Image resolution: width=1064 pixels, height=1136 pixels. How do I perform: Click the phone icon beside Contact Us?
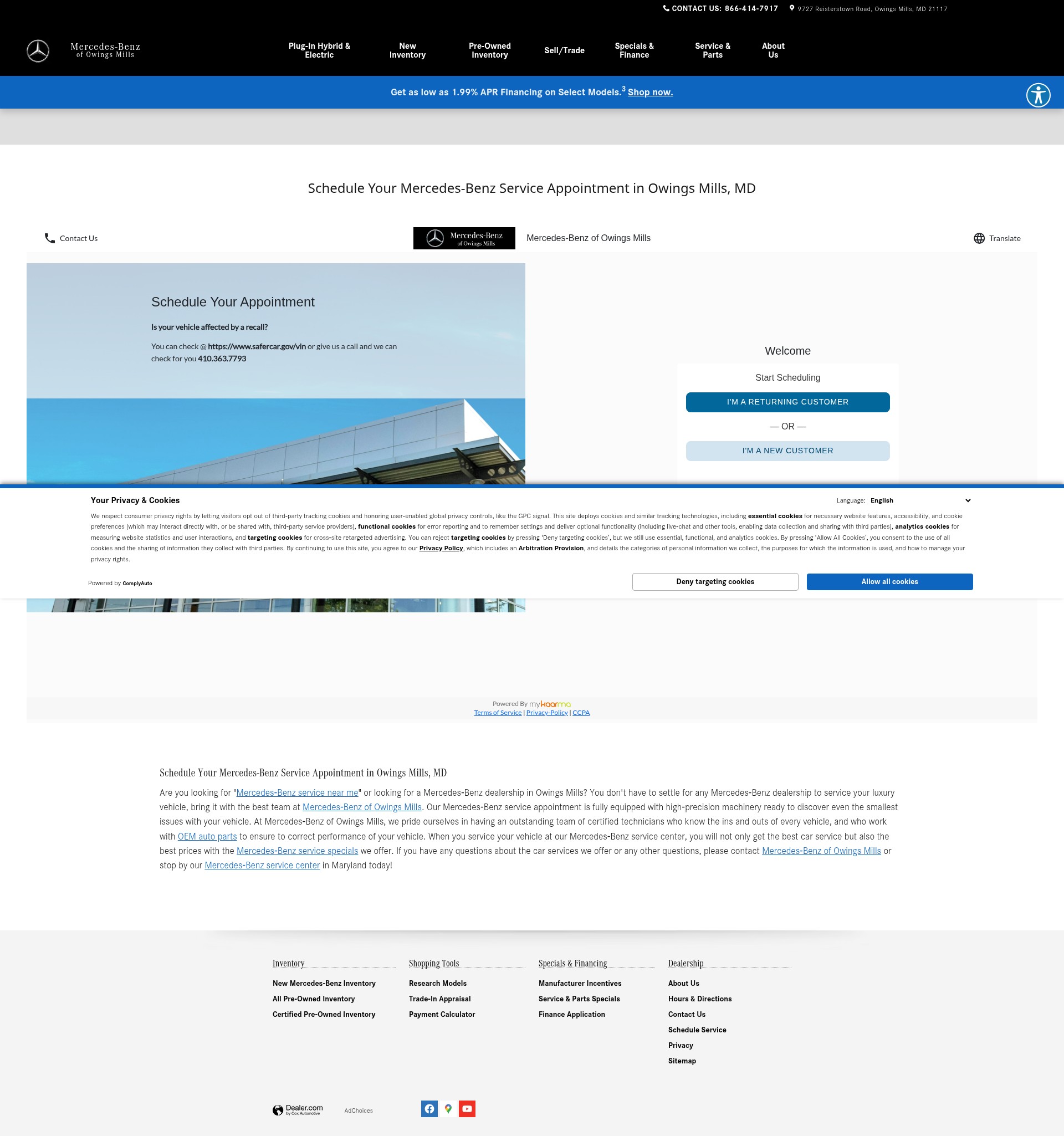point(50,238)
